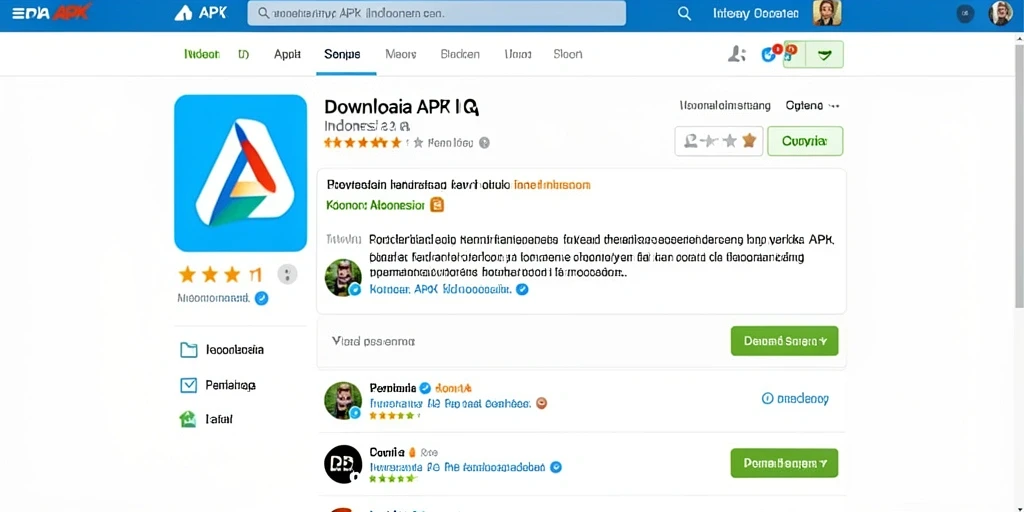Image resolution: width=1024 pixels, height=512 pixels.
Task: Open the onadeooy link in Pemimia row
Action: 795,398
